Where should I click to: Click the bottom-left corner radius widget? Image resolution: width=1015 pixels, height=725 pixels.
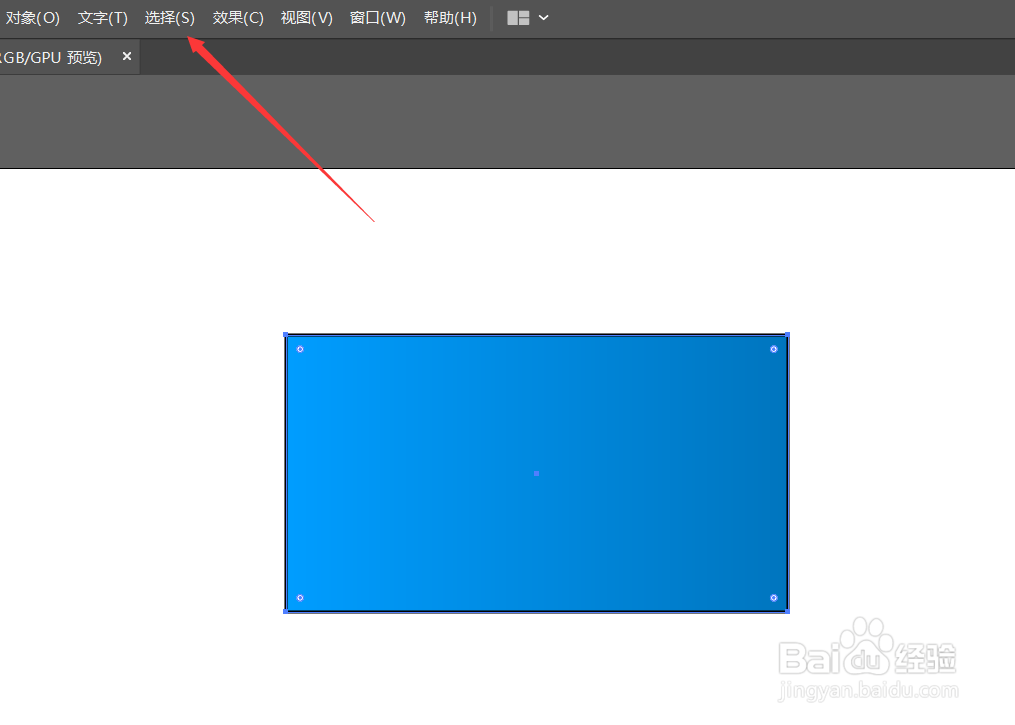coord(300,597)
